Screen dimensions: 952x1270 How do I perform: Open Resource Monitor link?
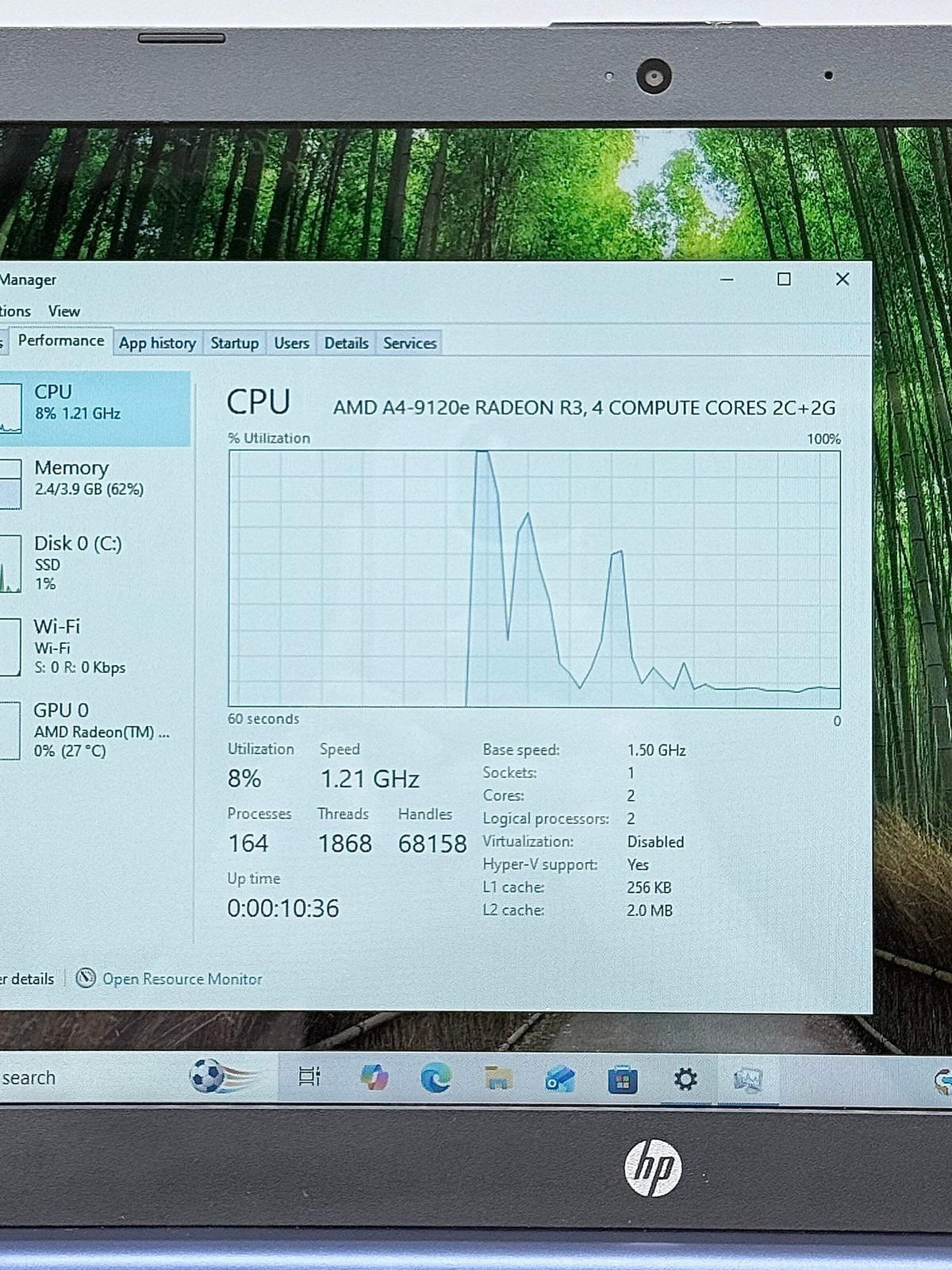[x=182, y=979]
